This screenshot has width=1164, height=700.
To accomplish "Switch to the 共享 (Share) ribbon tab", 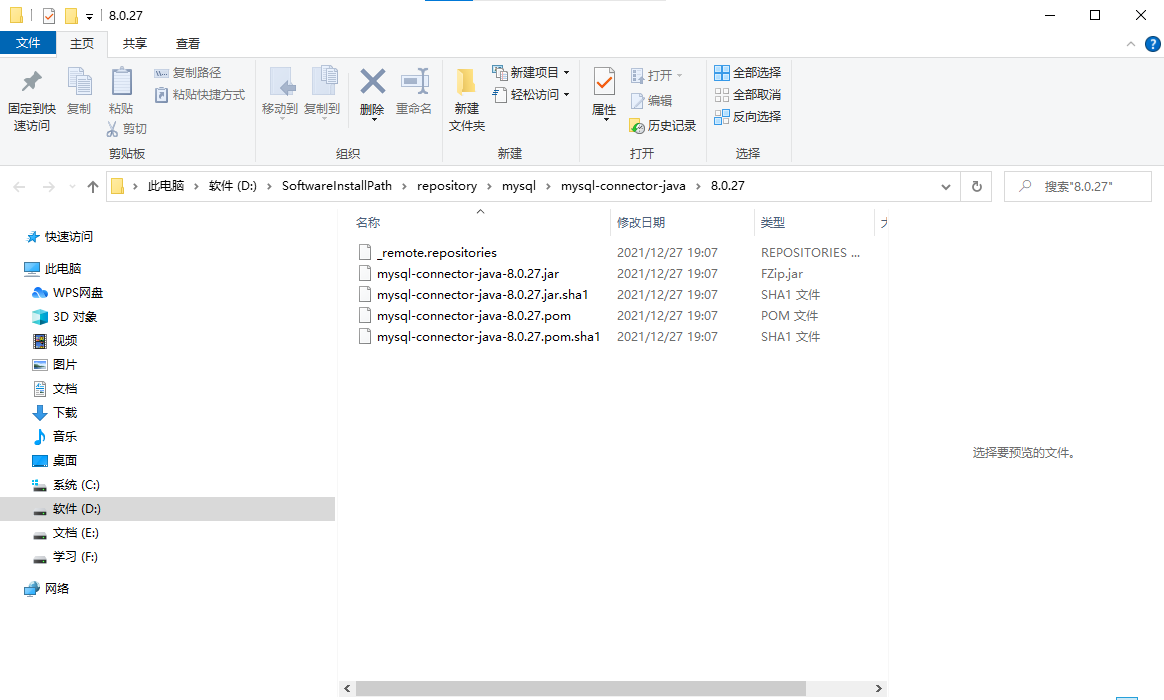I will point(134,44).
